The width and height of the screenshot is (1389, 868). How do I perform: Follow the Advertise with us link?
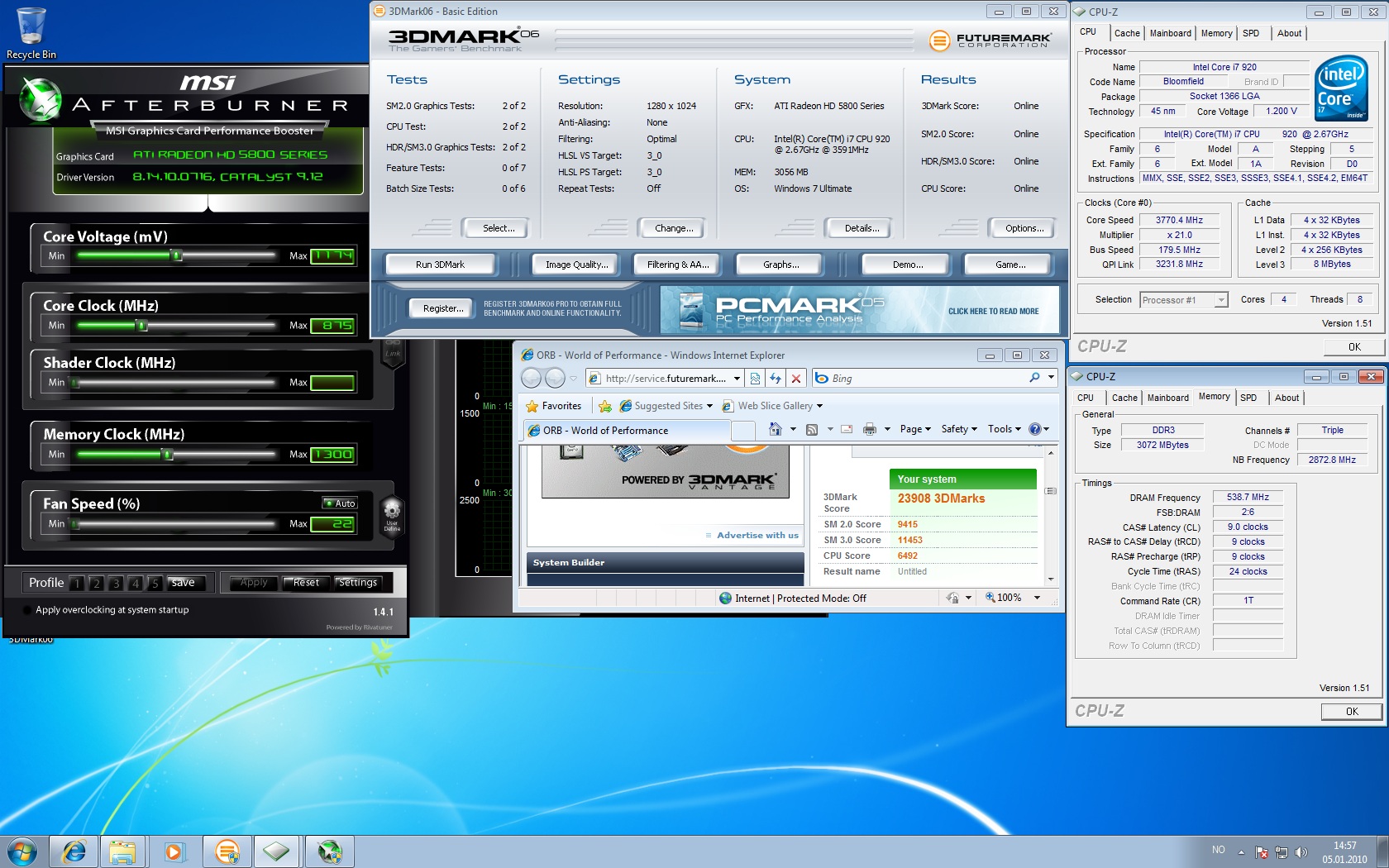(x=757, y=535)
